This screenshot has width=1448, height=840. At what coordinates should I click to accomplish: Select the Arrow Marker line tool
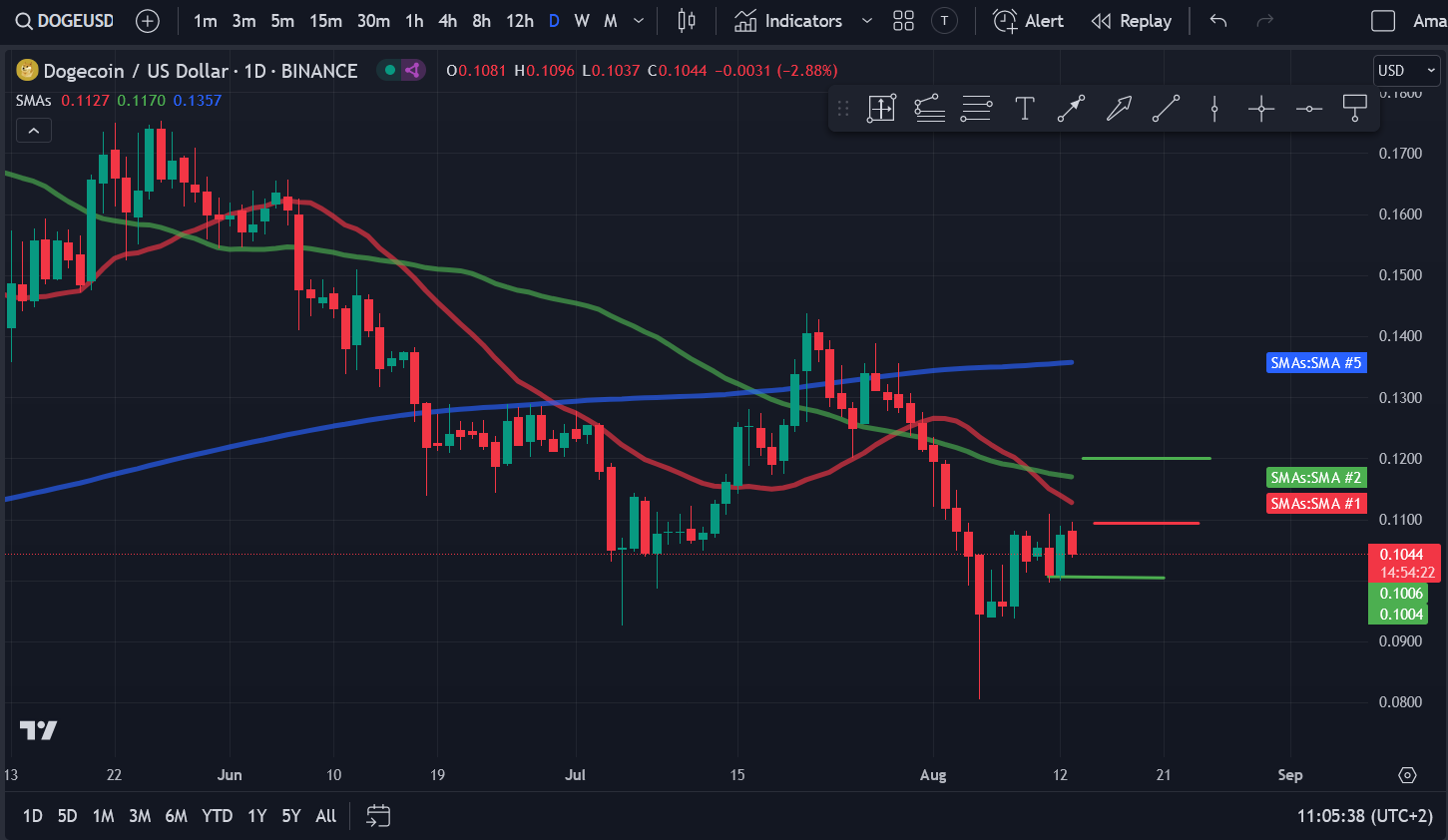tap(1071, 108)
